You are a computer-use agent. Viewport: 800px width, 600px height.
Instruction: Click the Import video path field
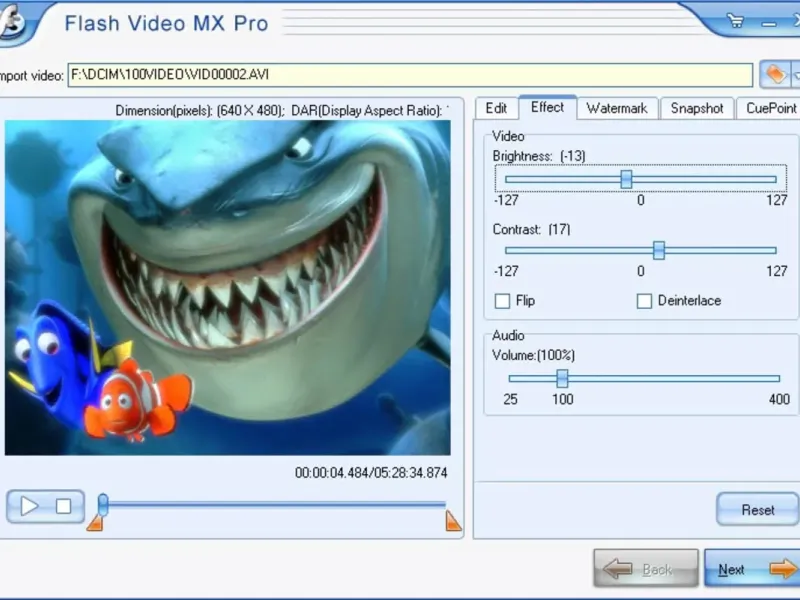(x=410, y=75)
